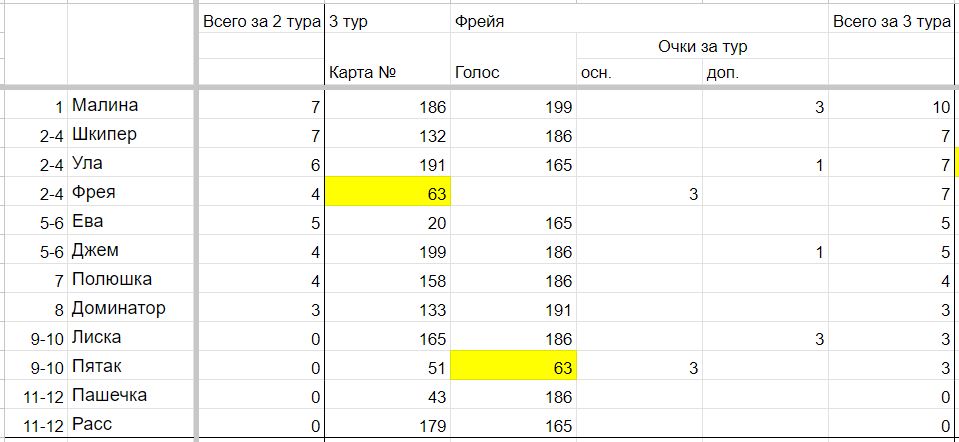959x442 pixels.
Task: Click the '3 тур' header cell
Action: tap(388, 21)
